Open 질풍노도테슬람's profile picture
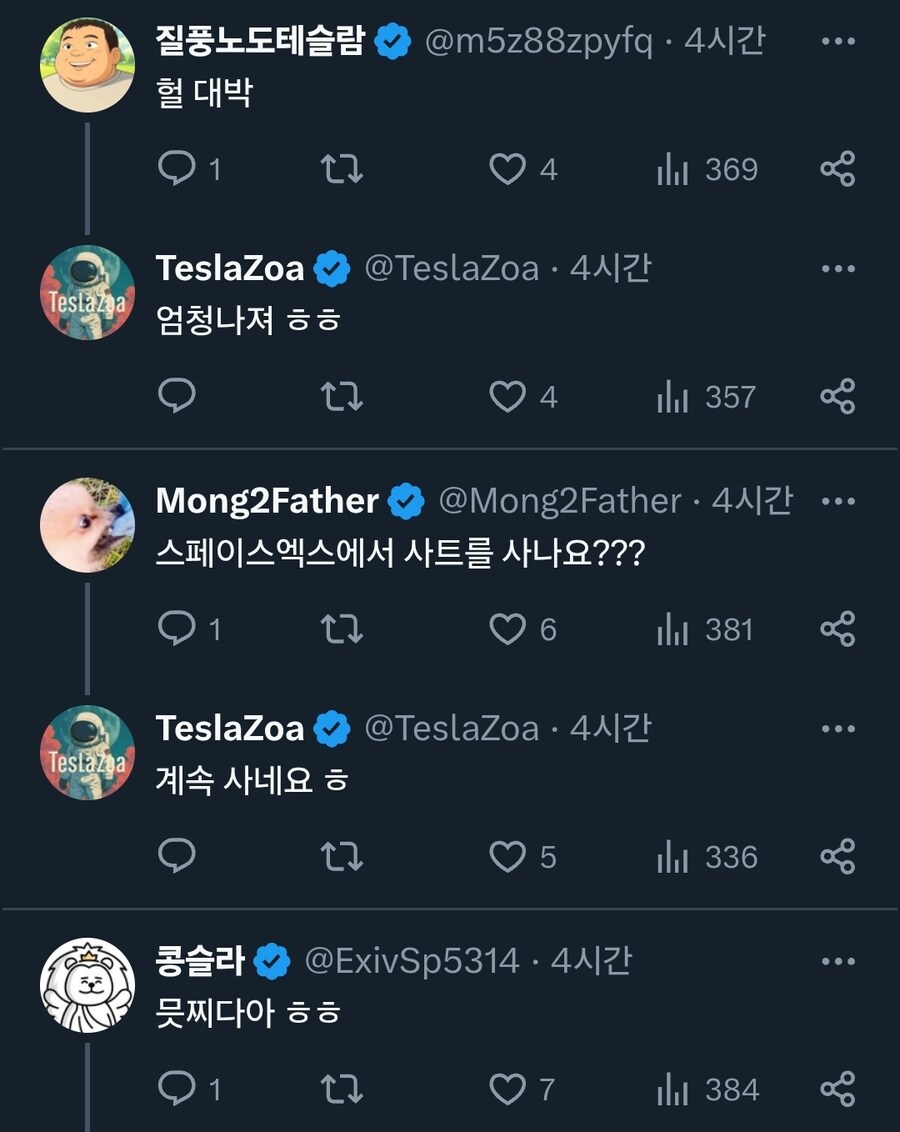900x1132 pixels. 87,65
